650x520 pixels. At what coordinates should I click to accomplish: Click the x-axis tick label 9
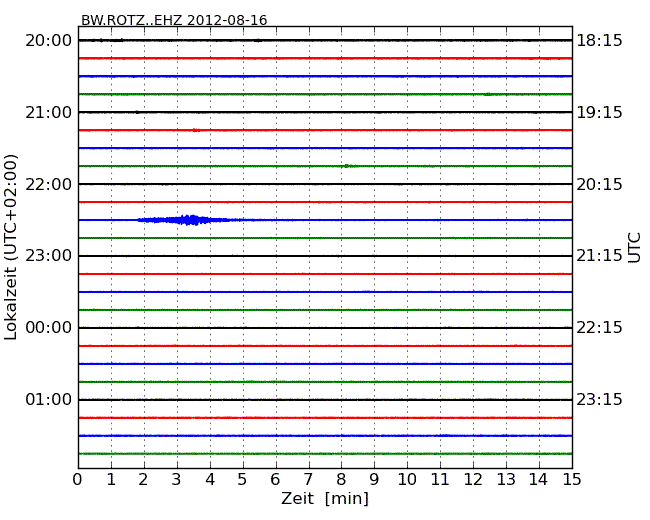[374, 479]
